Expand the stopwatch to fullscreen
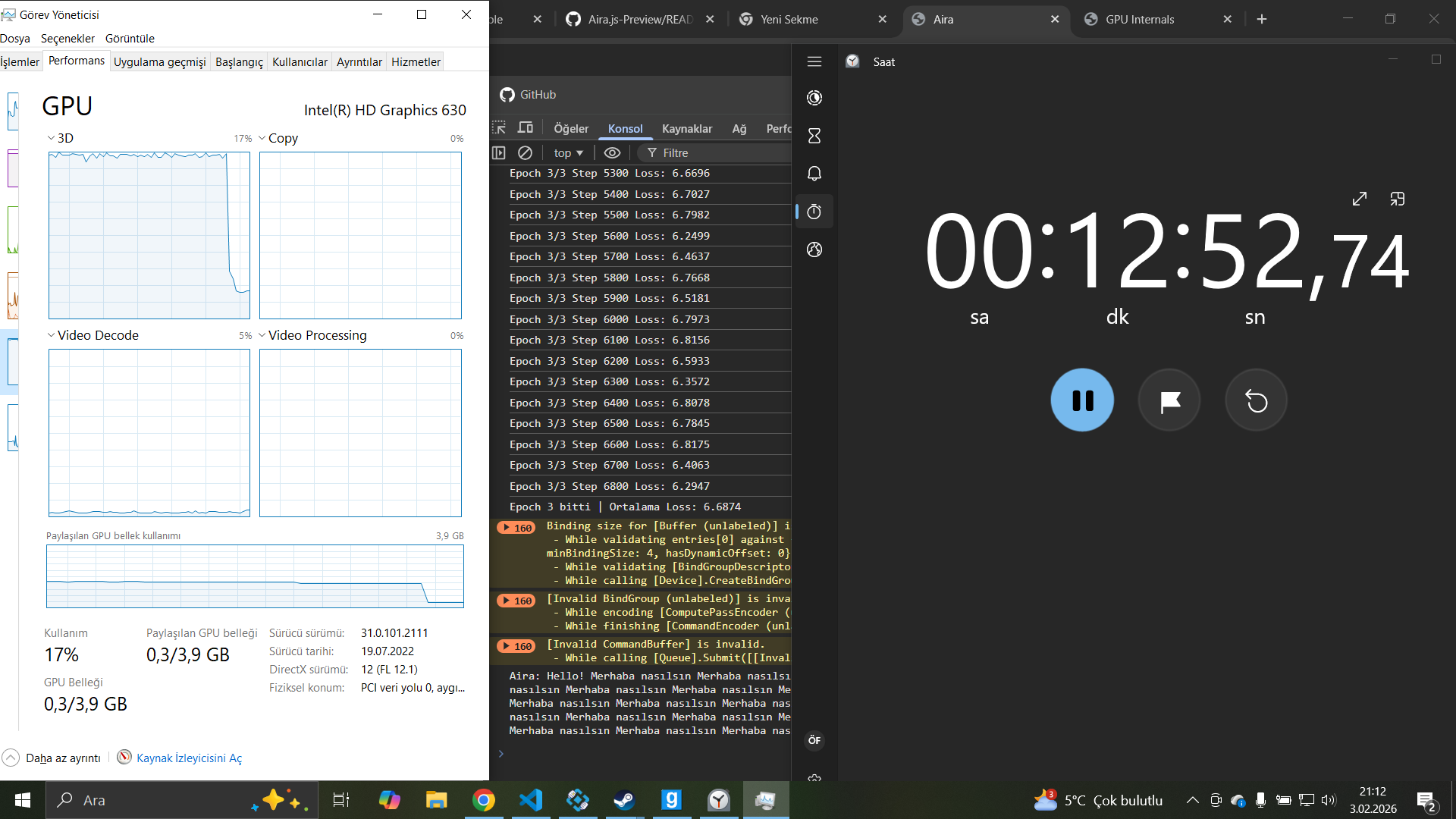This screenshot has height=819, width=1456. tap(1359, 198)
